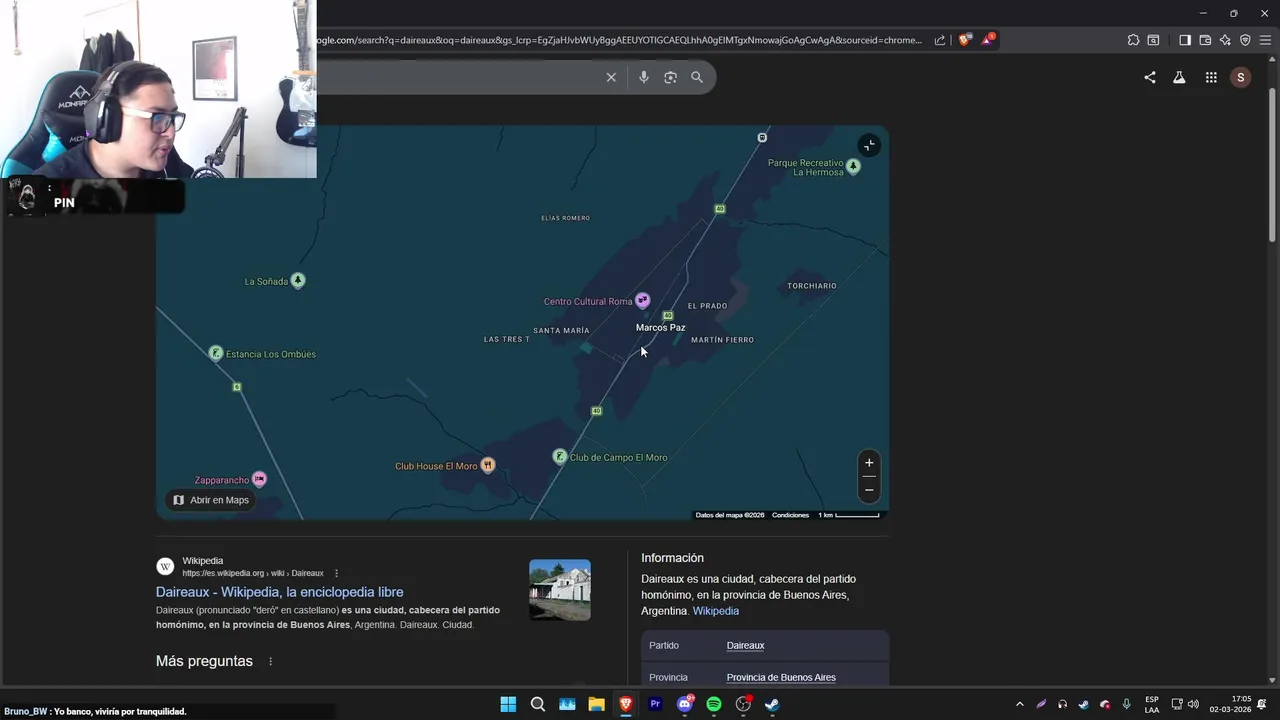Click Estancia Los Ombúes marker

pyautogui.click(x=215, y=353)
